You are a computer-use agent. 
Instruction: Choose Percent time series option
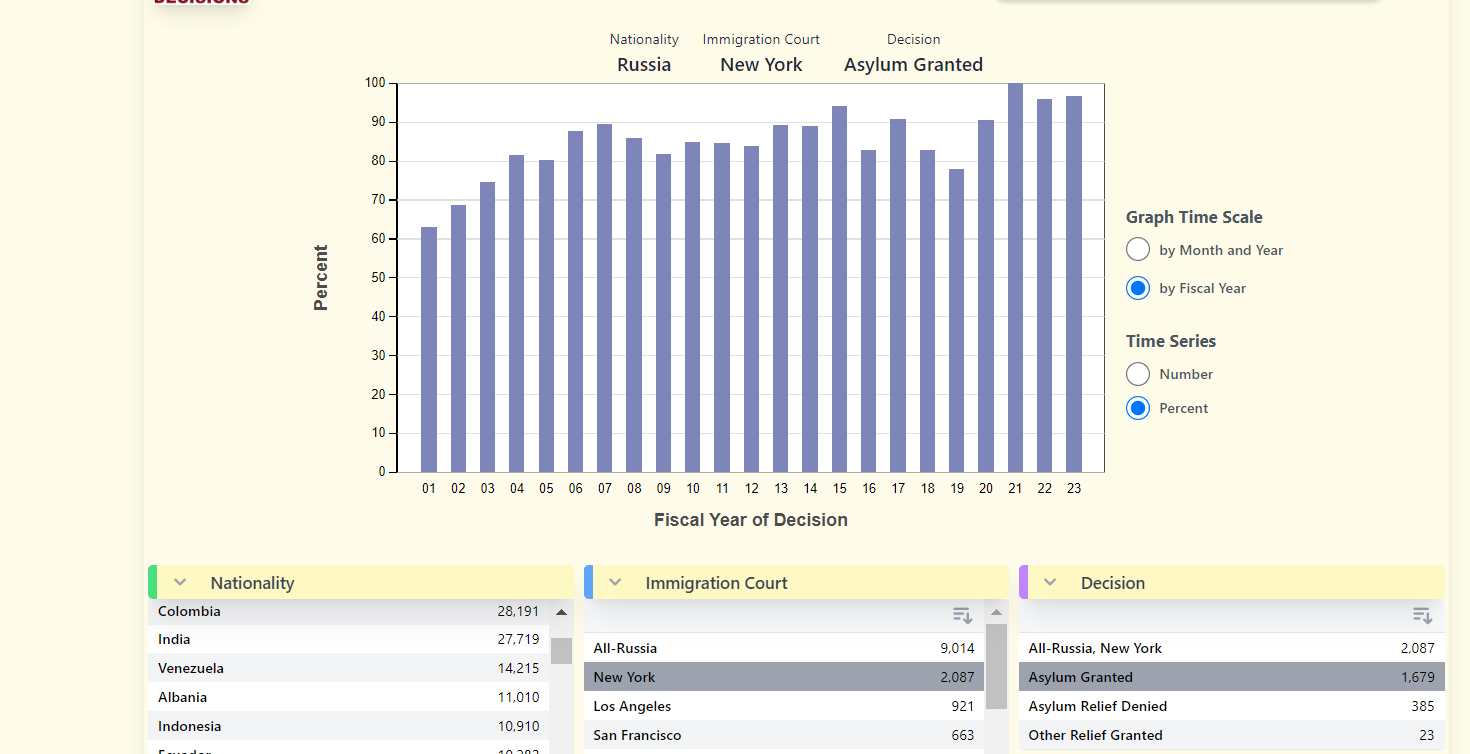1138,408
